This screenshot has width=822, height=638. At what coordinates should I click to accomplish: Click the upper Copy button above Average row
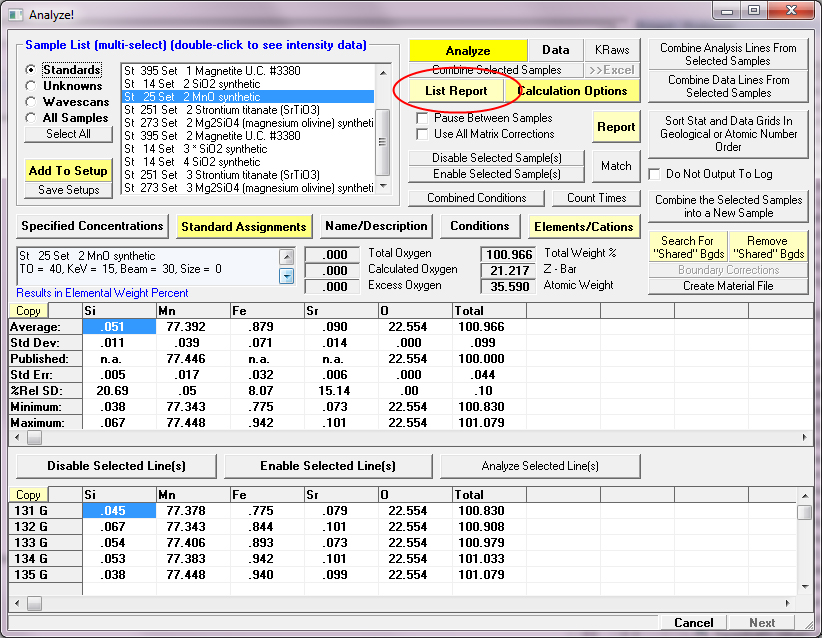click(x=28, y=311)
